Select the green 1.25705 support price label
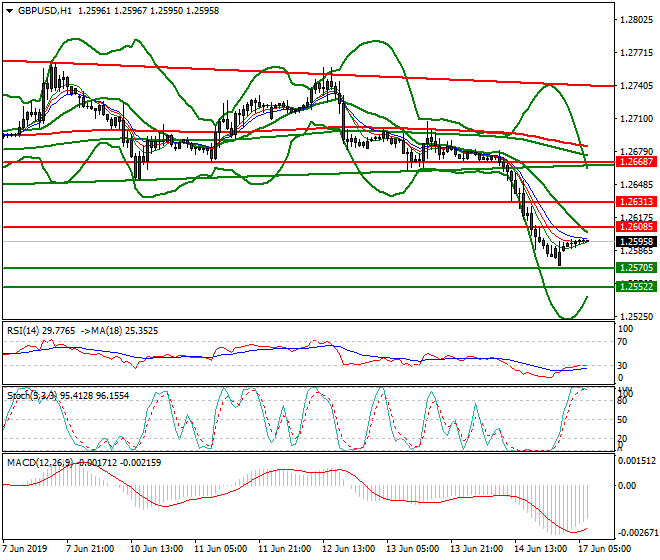Viewport: 660px width, 560px height. tap(636, 267)
